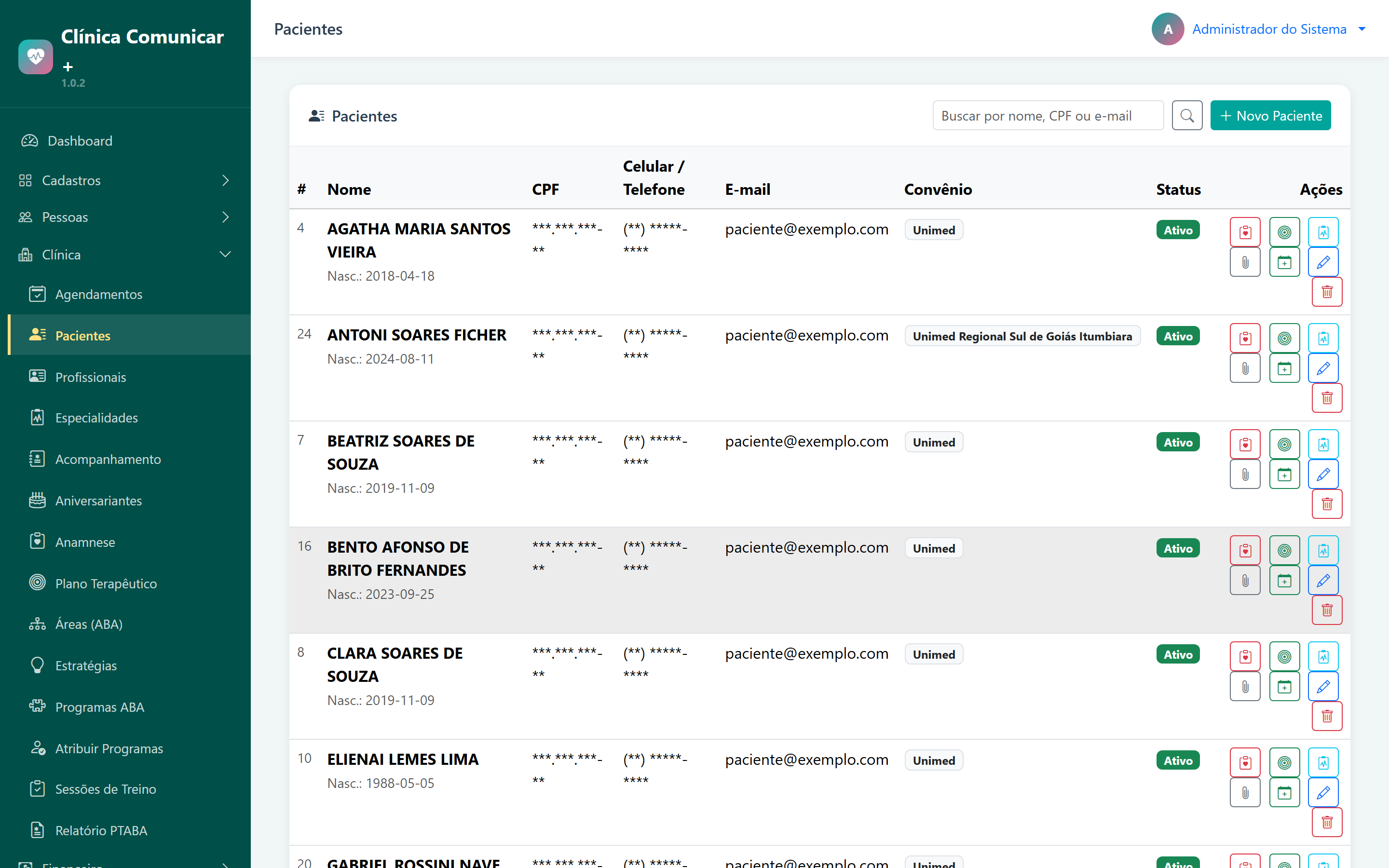Viewport: 1389px width, 868px height.
Task: Go to Dashboard in sidebar
Action: [x=125, y=141]
